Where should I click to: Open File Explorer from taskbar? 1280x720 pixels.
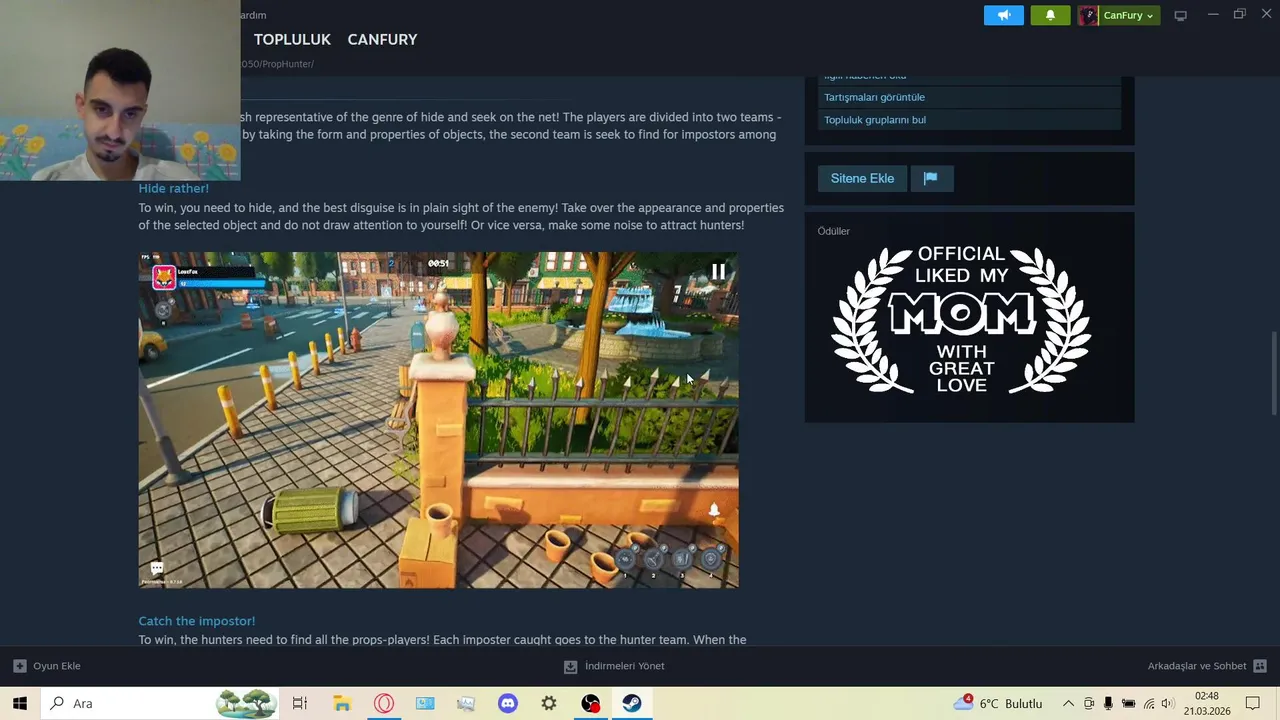pos(342,703)
